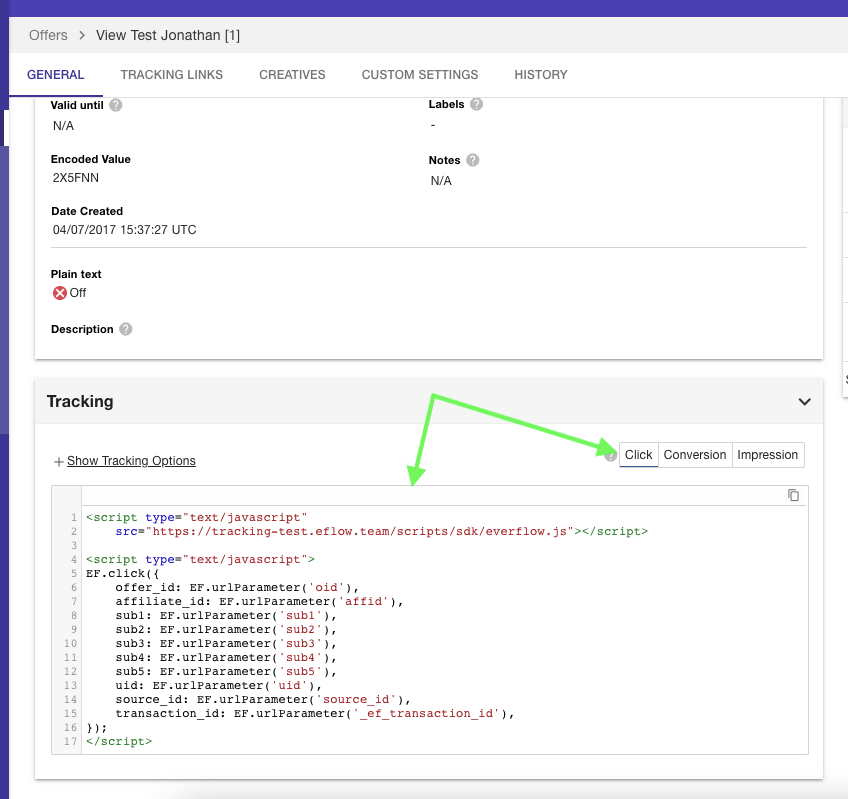Image resolution: width=848 pixels, height=799 pixels.
Task: Open help icon beside Notes
Action: [x=473, y=160]
